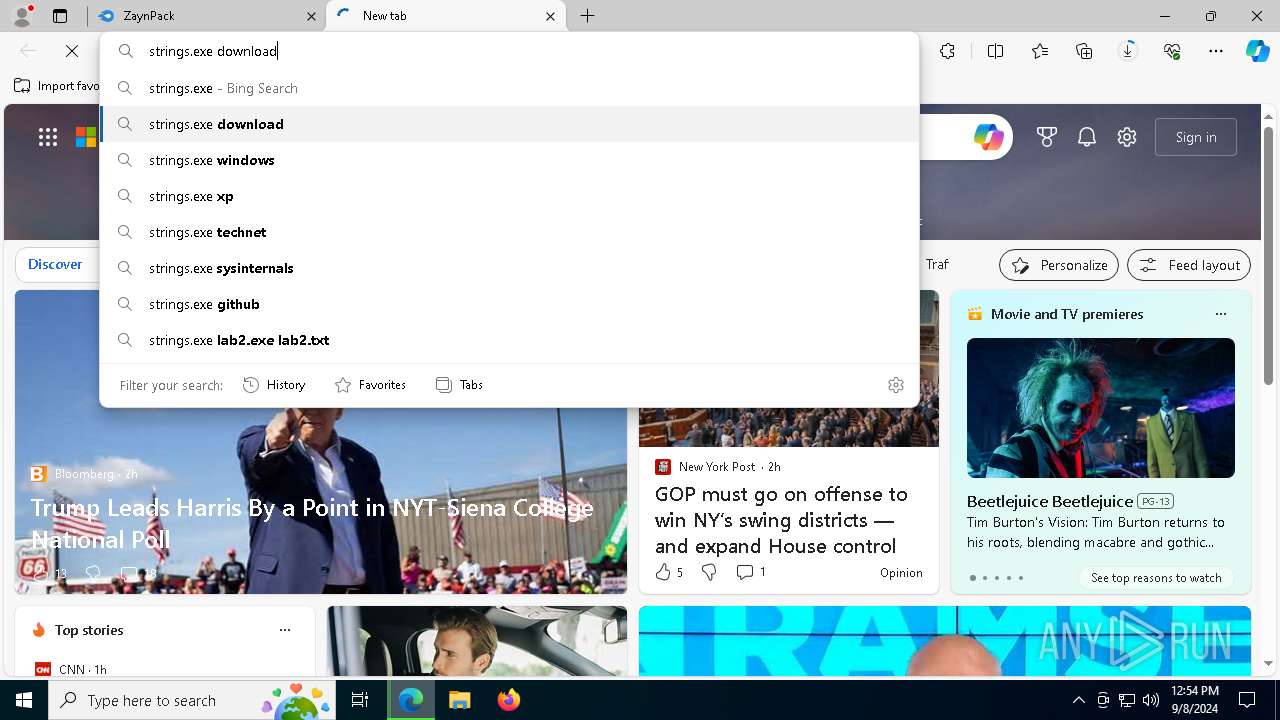Open more options for Movie and TV premieres
This screenshot has width=1280, height=720.
(1220, 314)
